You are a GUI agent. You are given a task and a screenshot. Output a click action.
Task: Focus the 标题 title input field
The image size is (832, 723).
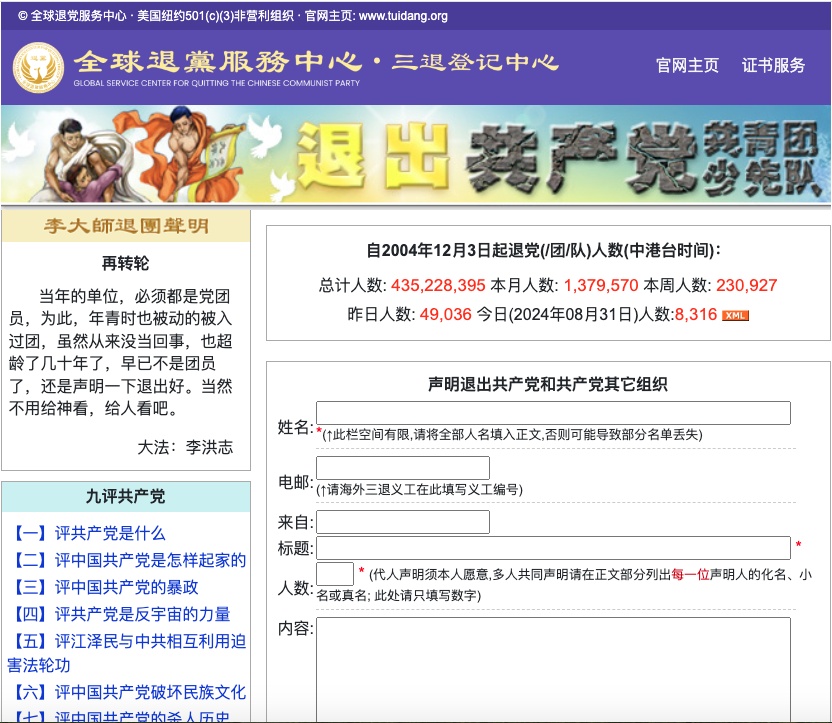[x=553, y=548]
